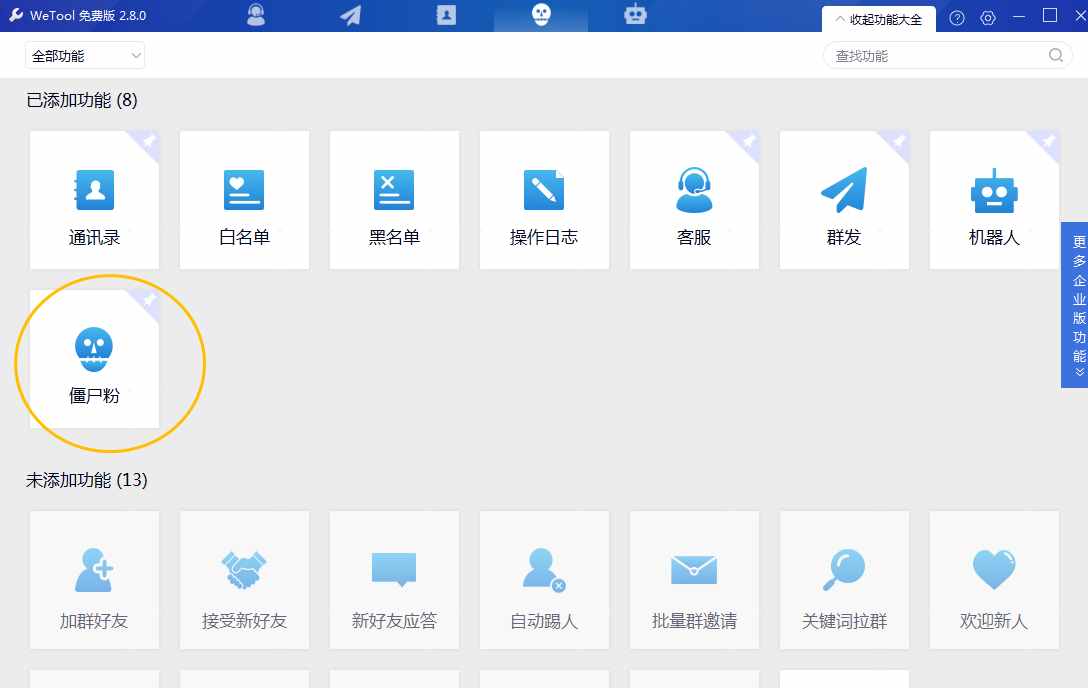This screenshot has width=1088, height=688.
Task: Select the skull zombie-fans tab in title bar
Action: (541, 15)
